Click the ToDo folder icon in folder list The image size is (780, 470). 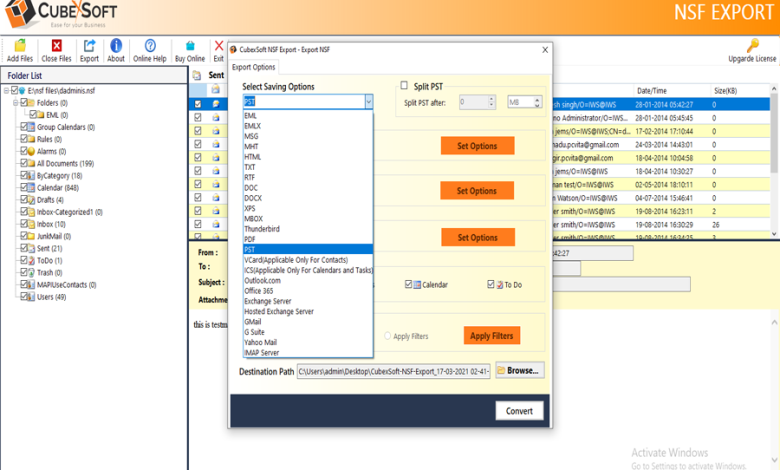tap(31, 261)
